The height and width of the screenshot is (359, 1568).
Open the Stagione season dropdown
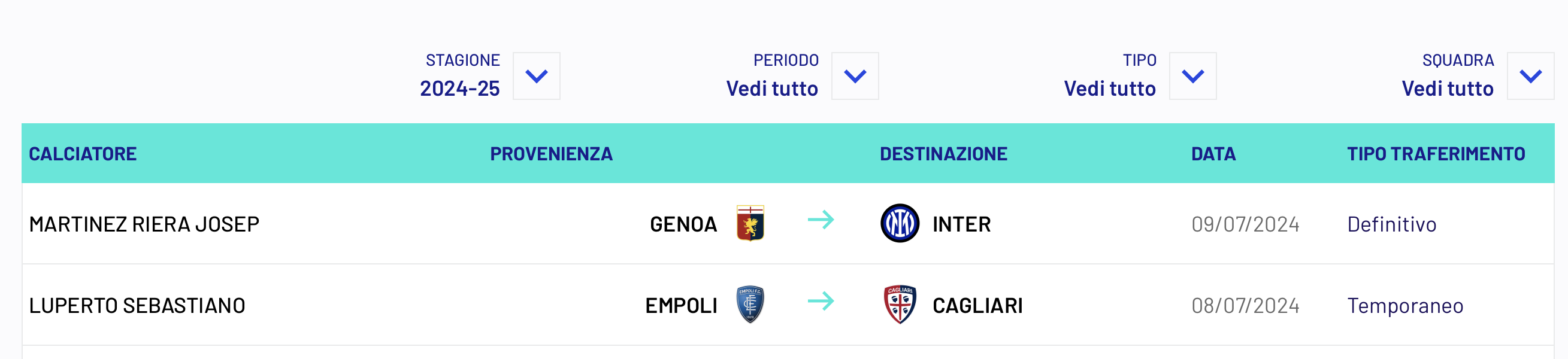[536, 76]
